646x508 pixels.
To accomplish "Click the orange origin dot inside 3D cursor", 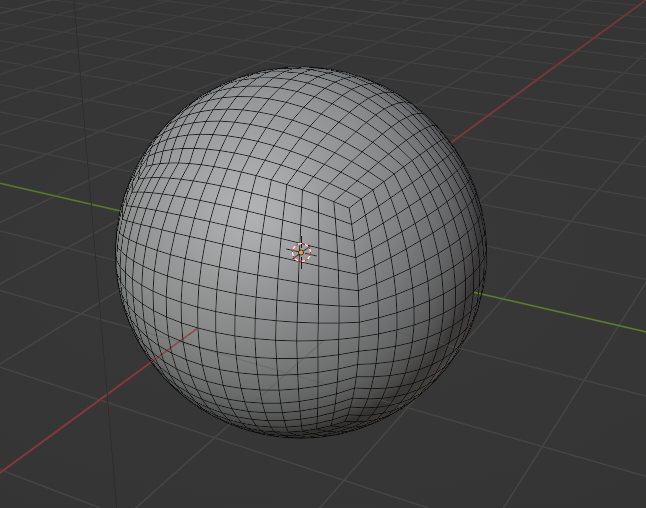I will [x=301, y=253].
